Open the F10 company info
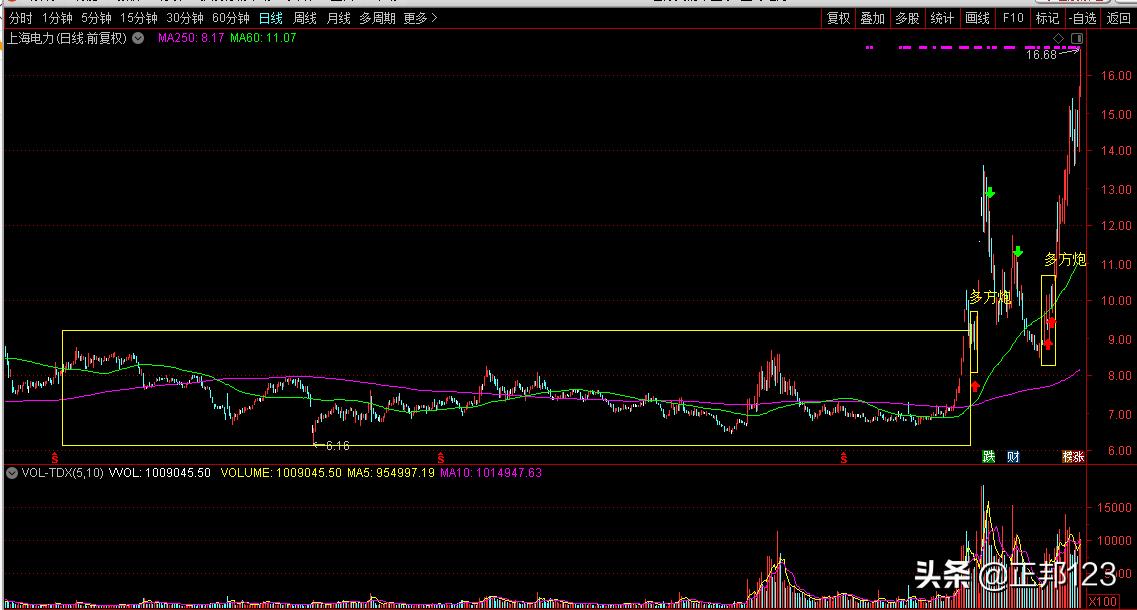Image resolution: width=1137 pixels, height=610 pixels. tap(1013, 18)
